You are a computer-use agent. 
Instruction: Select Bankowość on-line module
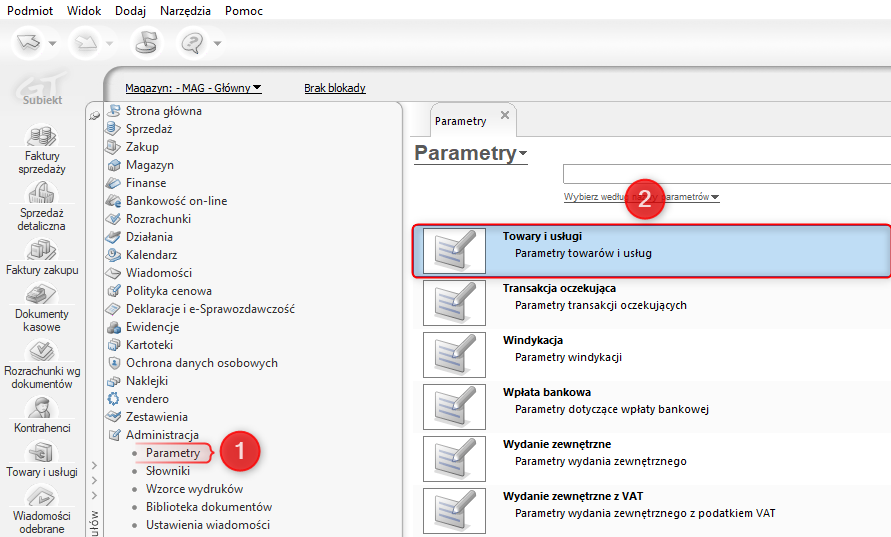177,201
